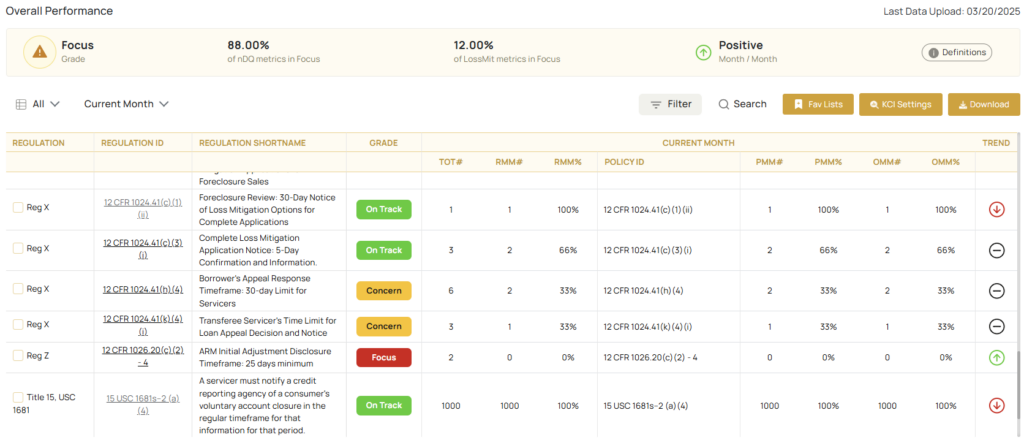
Task: Click red down trend icon for Title 15 row
Action: 996,405
